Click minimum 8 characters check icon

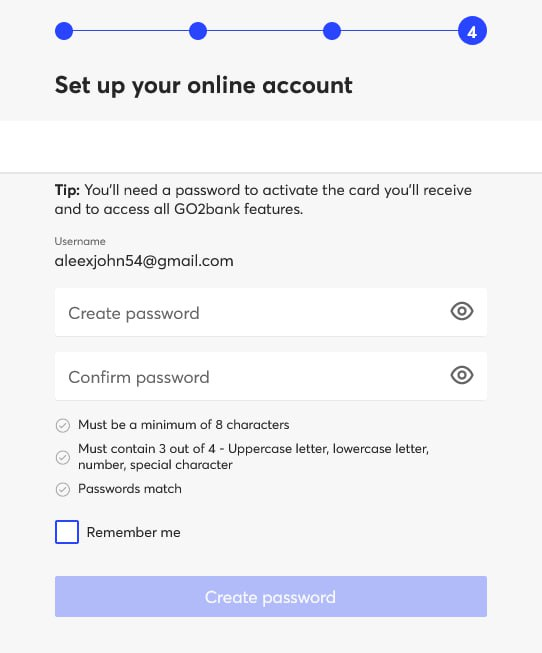coord(63,426)
